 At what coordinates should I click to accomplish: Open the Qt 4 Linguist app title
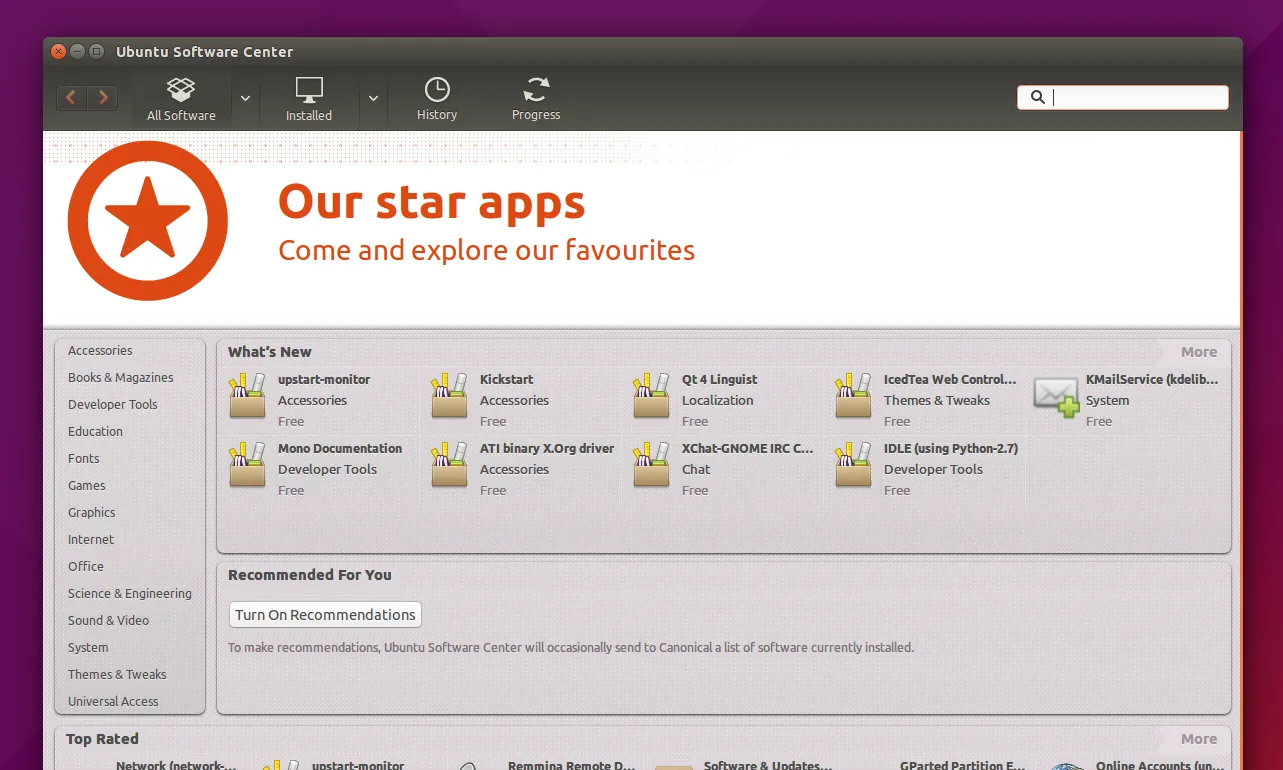[720, 380]
